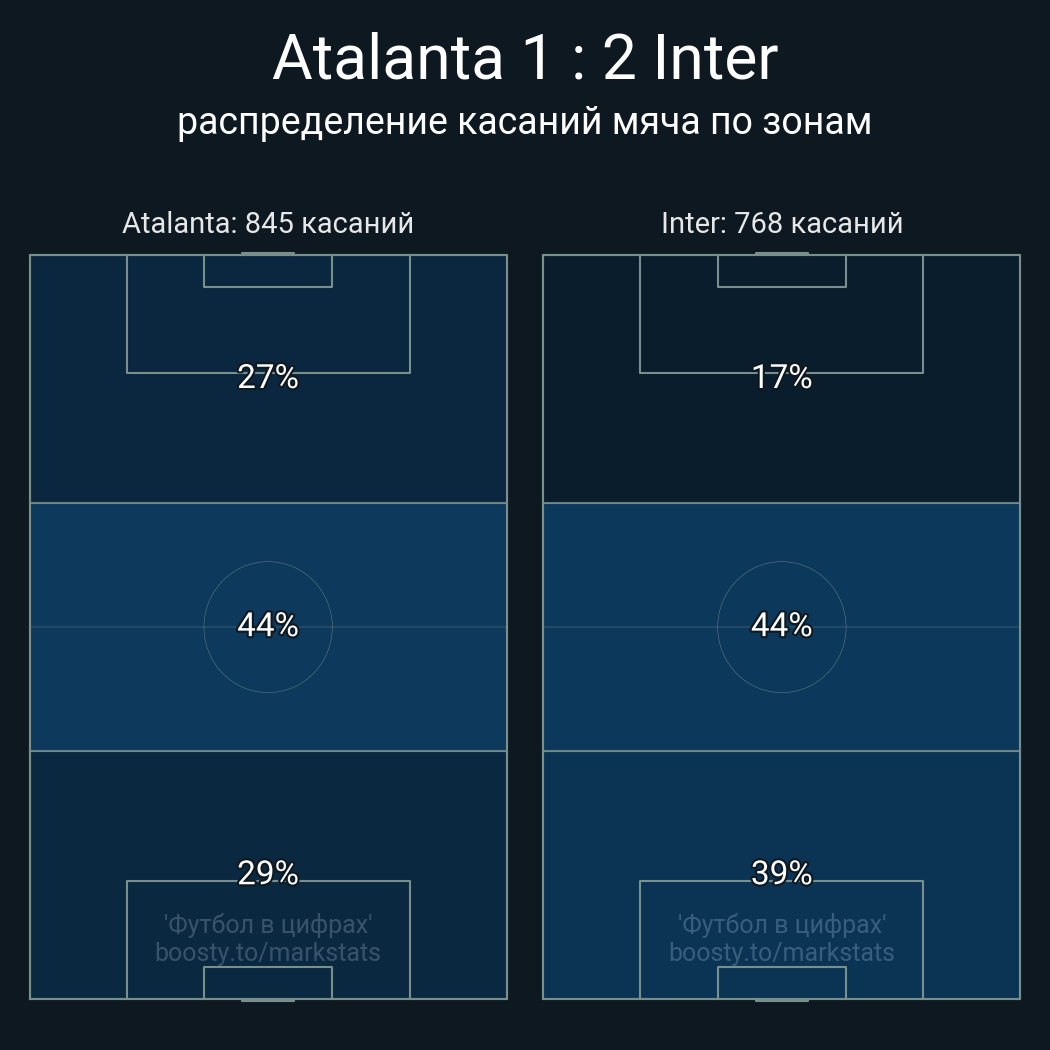Click the Atalanta 1 : 2 Inter title
The image size is (1050, 1050).
click(525, 58)
